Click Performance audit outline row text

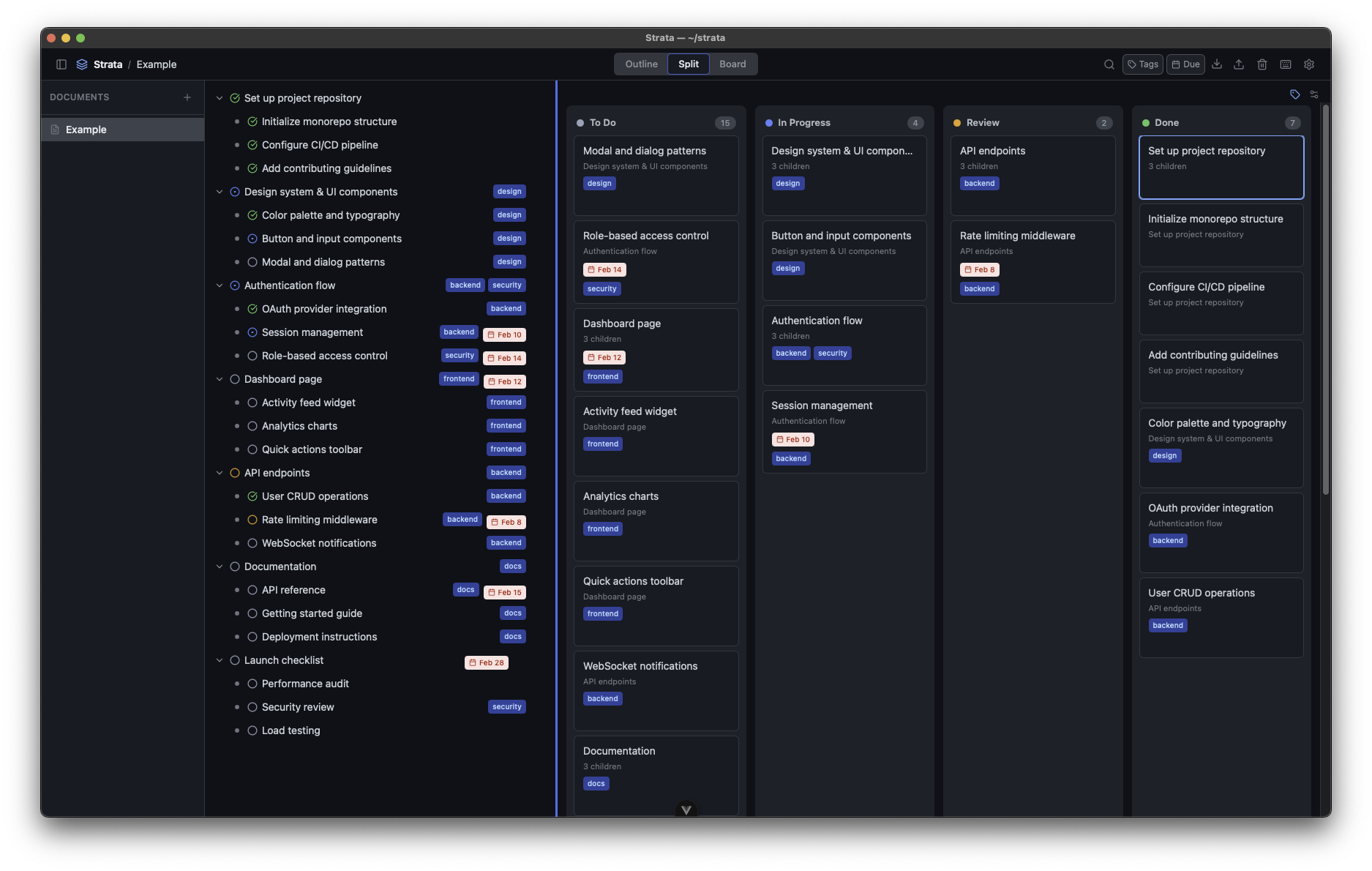point(305,684)
